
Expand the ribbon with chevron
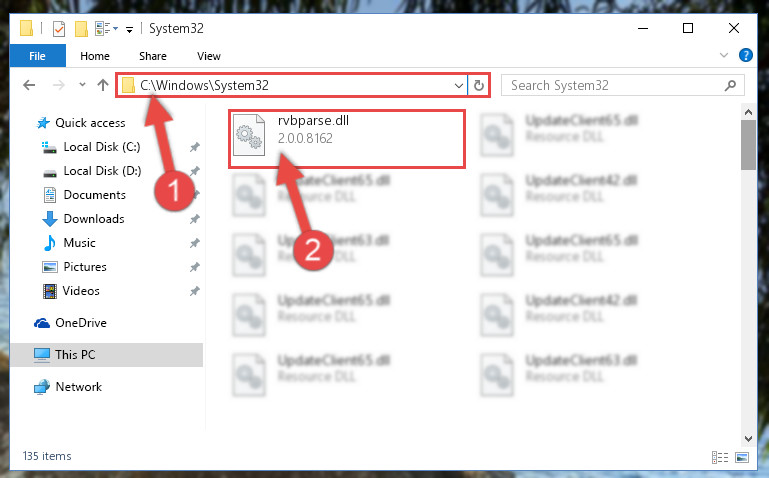[723, 55]
